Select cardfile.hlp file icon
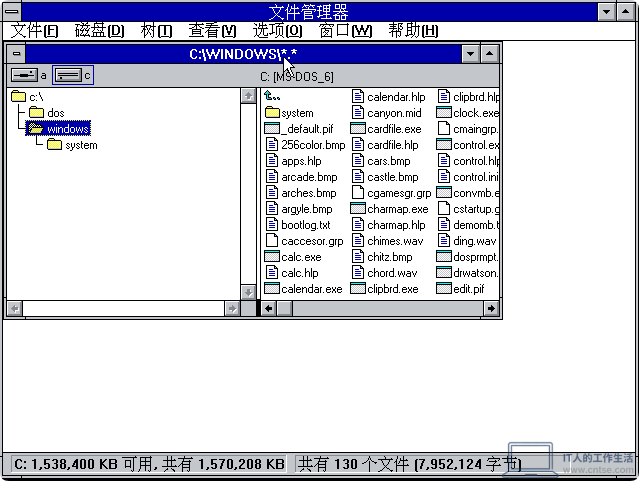Image resolution: width=639 pixels, height=481 pixels. (x=358, y=145)
